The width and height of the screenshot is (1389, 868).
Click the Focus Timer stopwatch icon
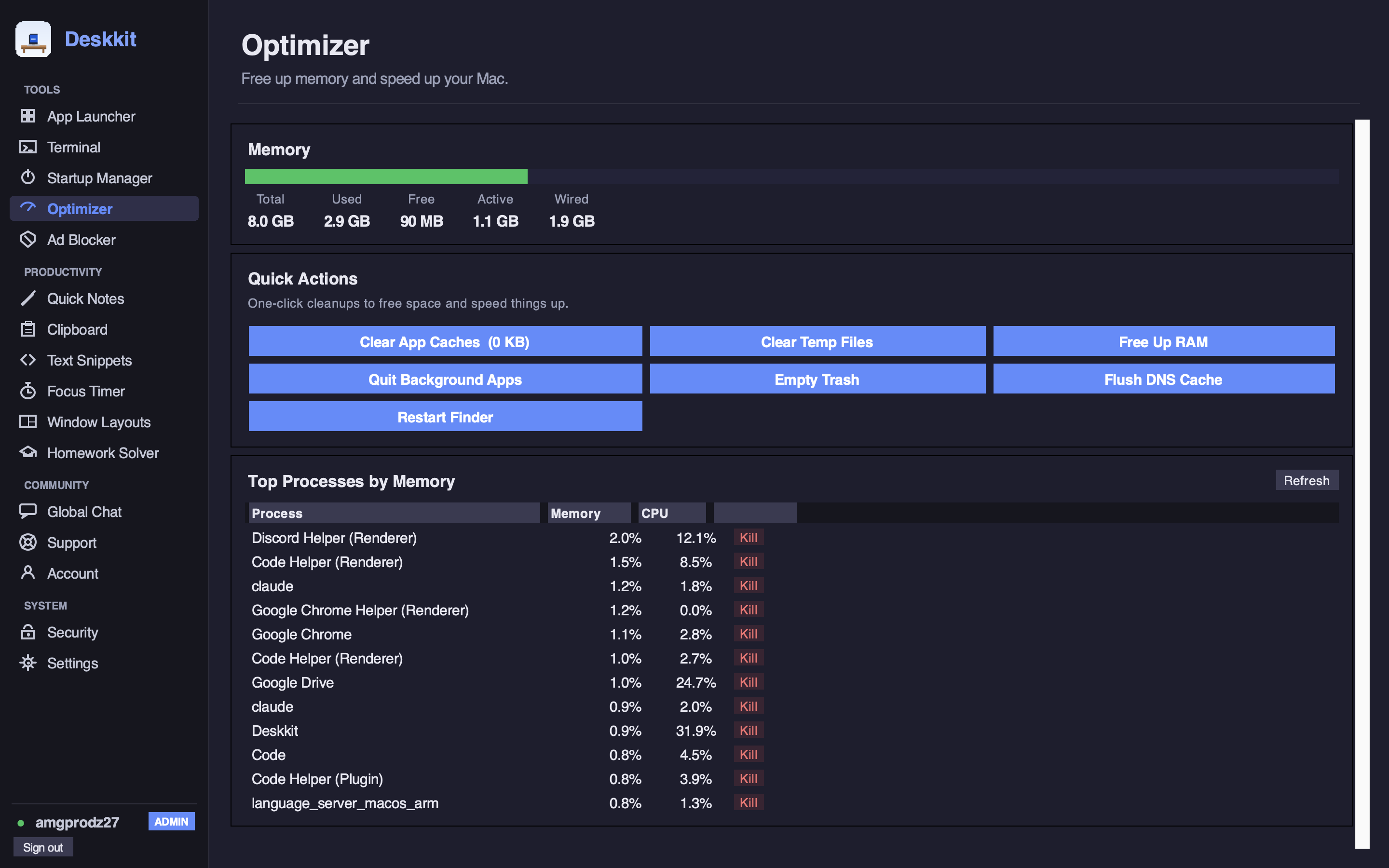27,391
